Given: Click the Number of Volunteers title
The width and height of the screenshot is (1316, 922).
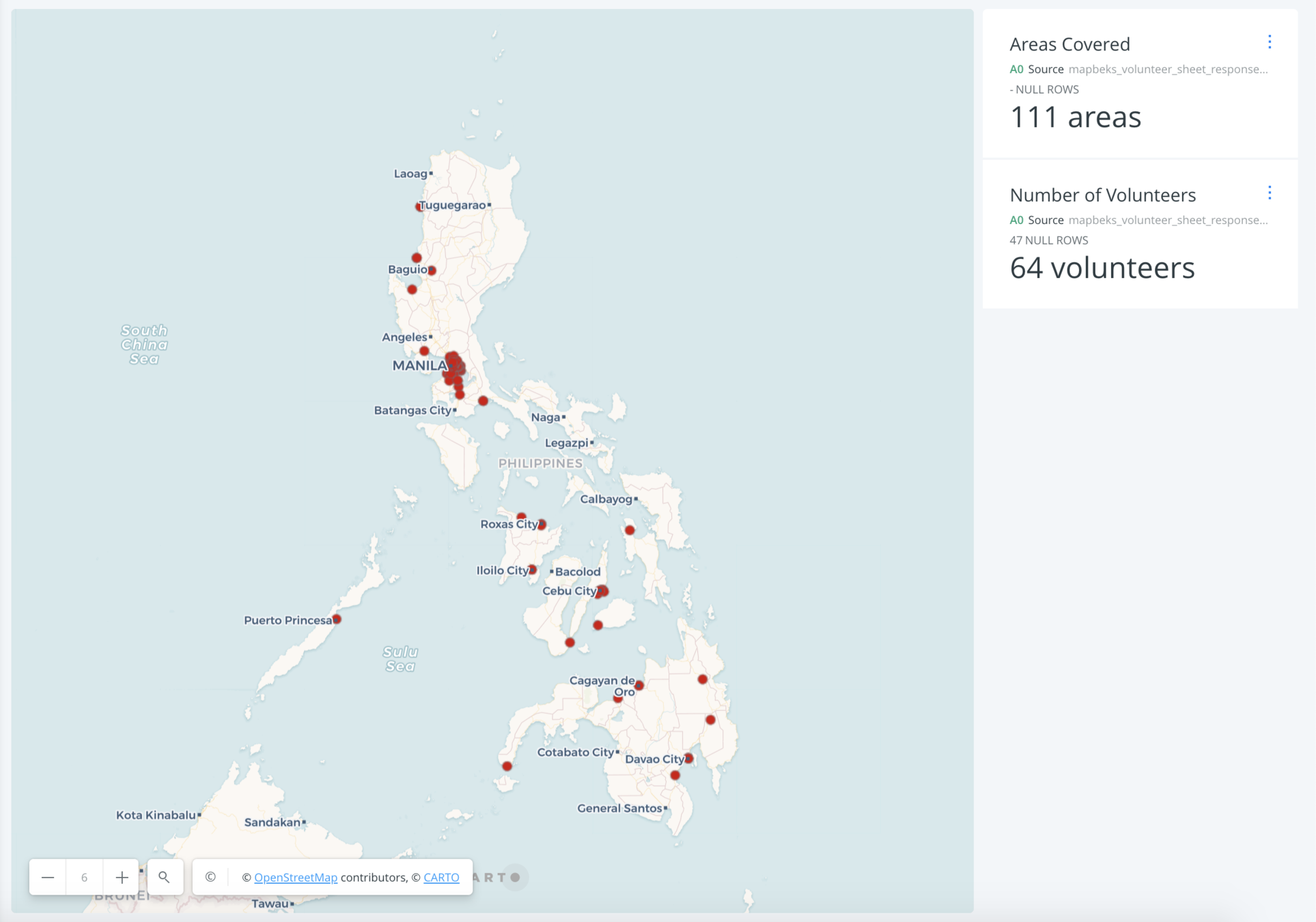Looking at the screenshot, I should [1102, 195].
